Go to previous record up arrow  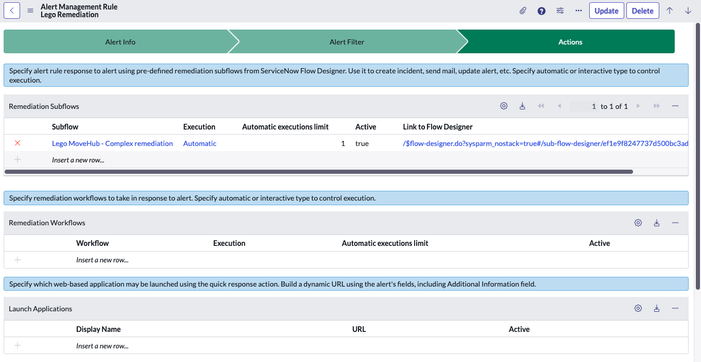tap(669, 11)
